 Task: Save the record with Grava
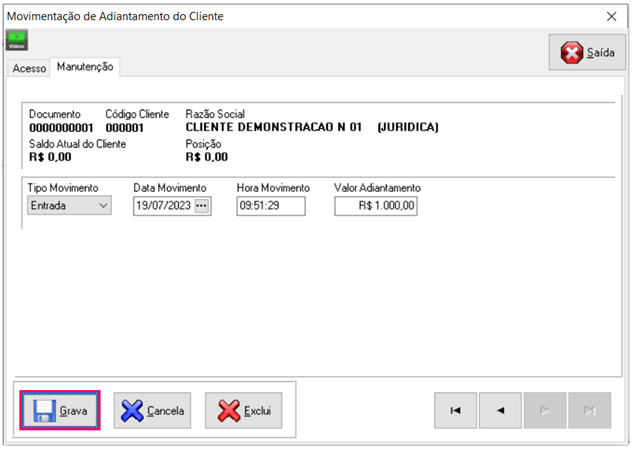click(61, 410)
